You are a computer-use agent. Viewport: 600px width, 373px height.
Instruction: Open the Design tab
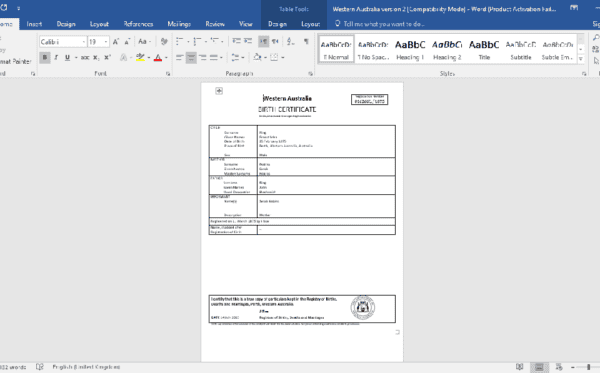66,24
